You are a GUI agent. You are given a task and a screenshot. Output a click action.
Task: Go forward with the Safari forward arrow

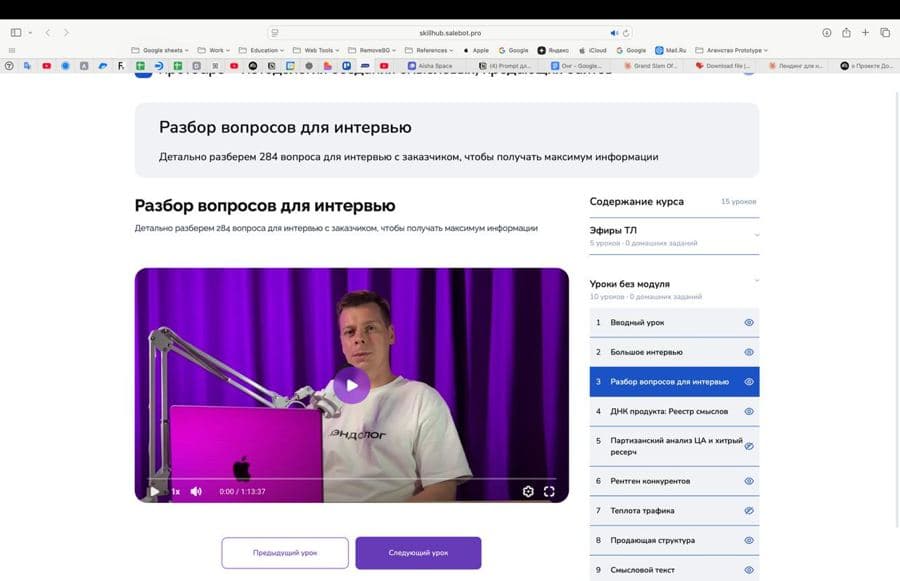tap(66, 33)
